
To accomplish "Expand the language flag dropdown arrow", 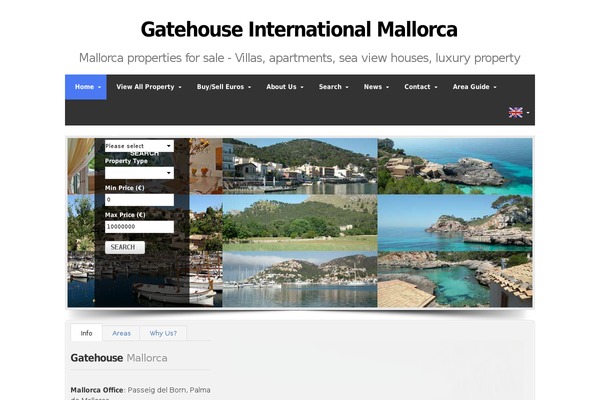I will click(528, 113).
